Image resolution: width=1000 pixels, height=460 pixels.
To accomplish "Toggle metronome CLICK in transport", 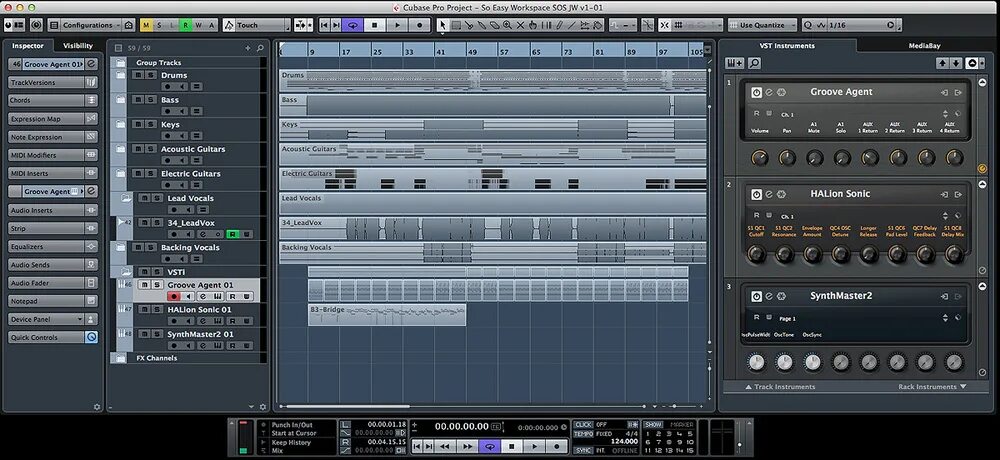I will coord(583,425).
